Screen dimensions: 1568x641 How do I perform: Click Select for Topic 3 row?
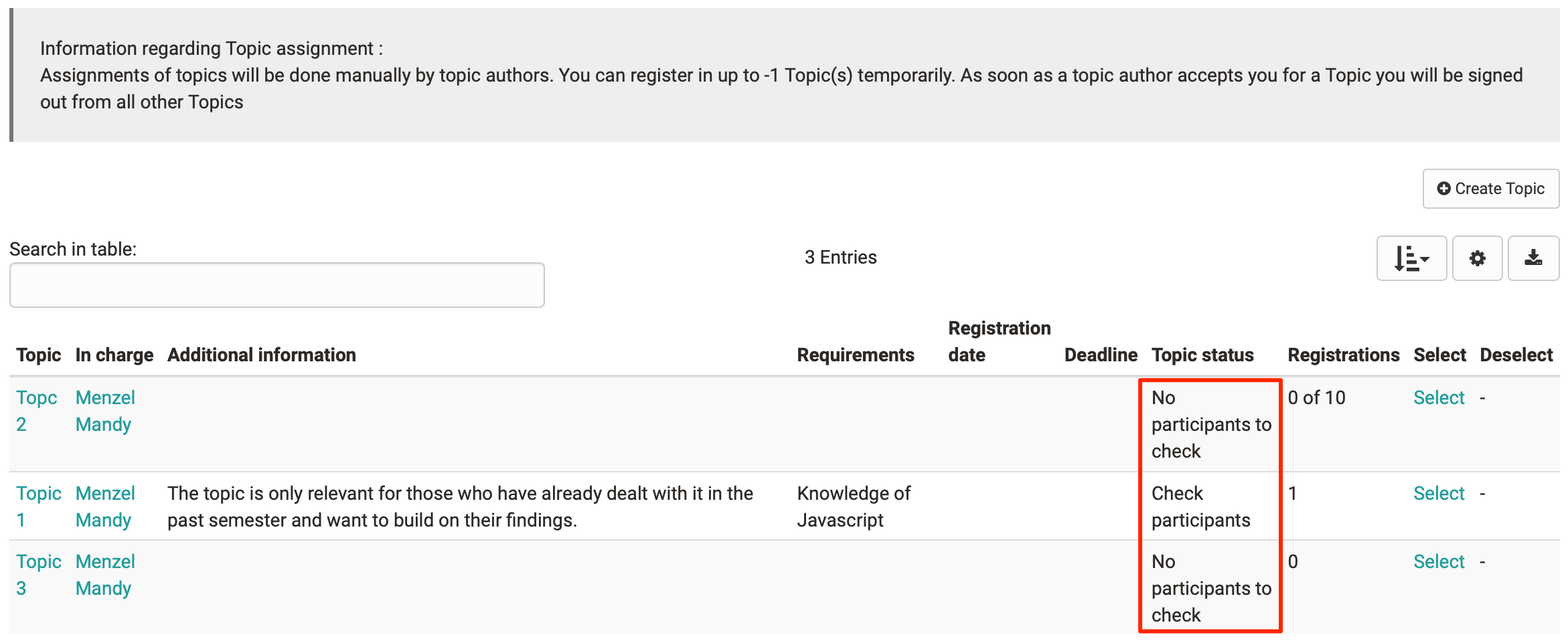coord(1438,561)
